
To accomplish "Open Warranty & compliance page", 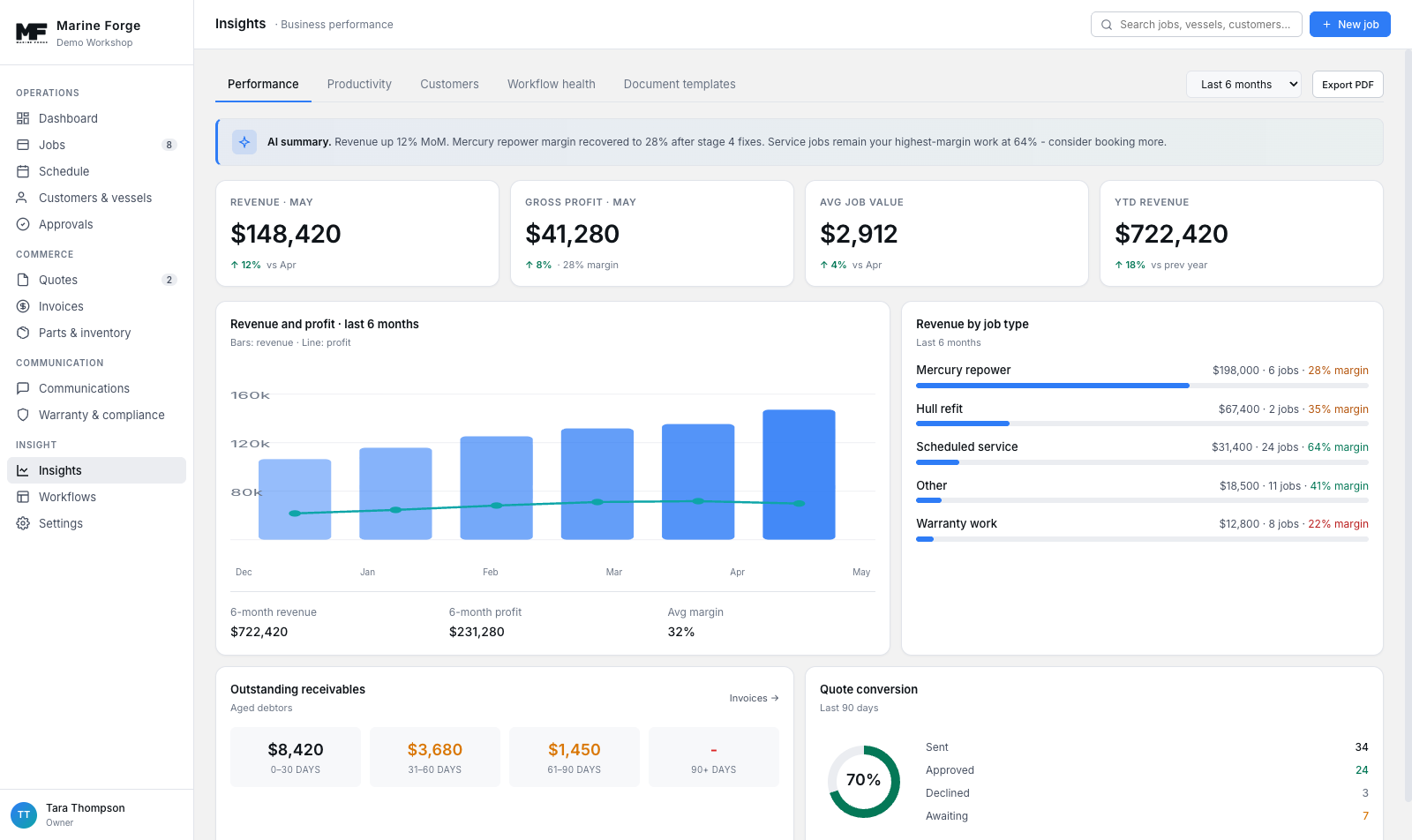I will [x=96, y=415].
